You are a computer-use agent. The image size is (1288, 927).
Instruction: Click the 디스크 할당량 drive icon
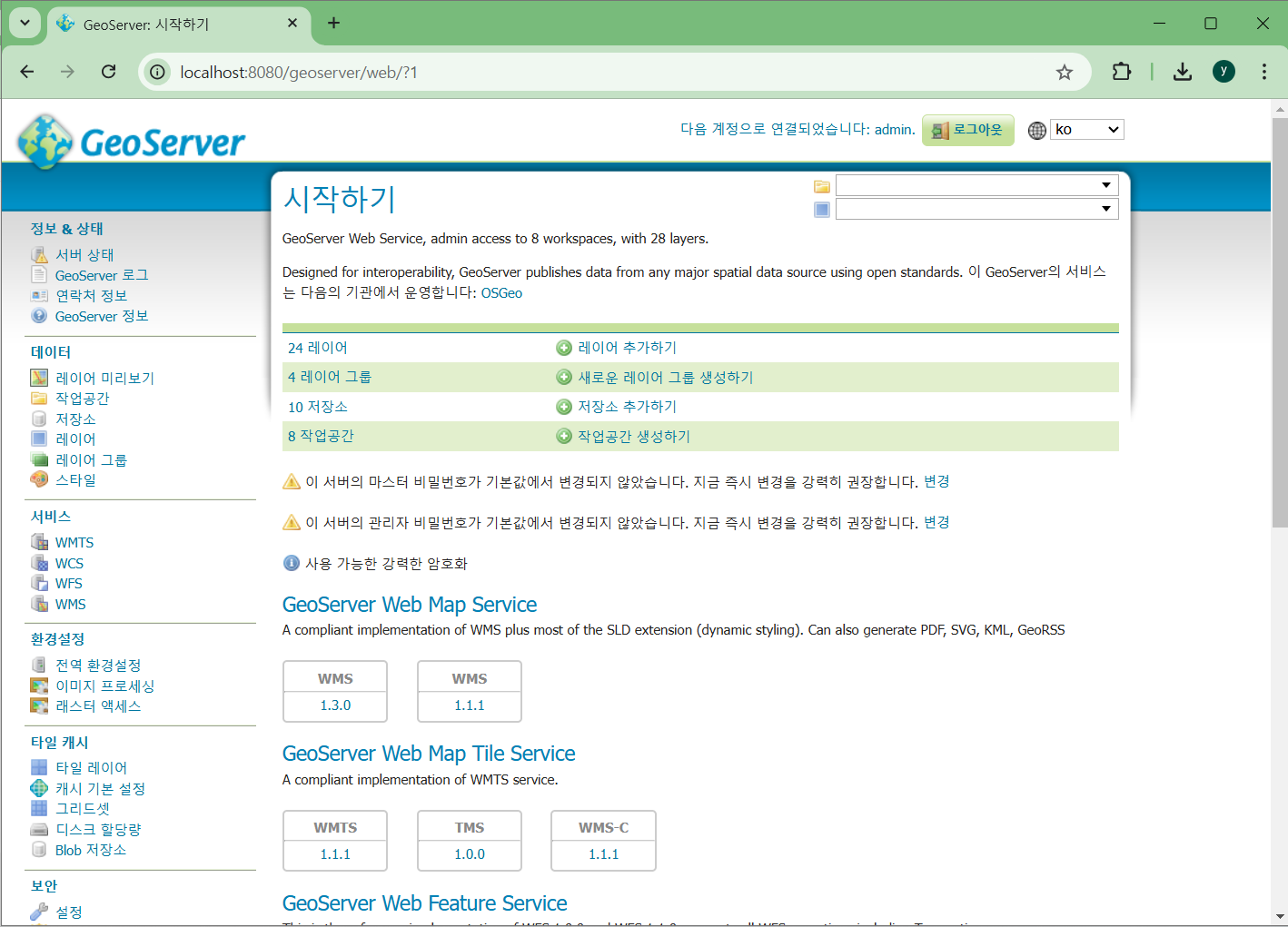(39, 829)
